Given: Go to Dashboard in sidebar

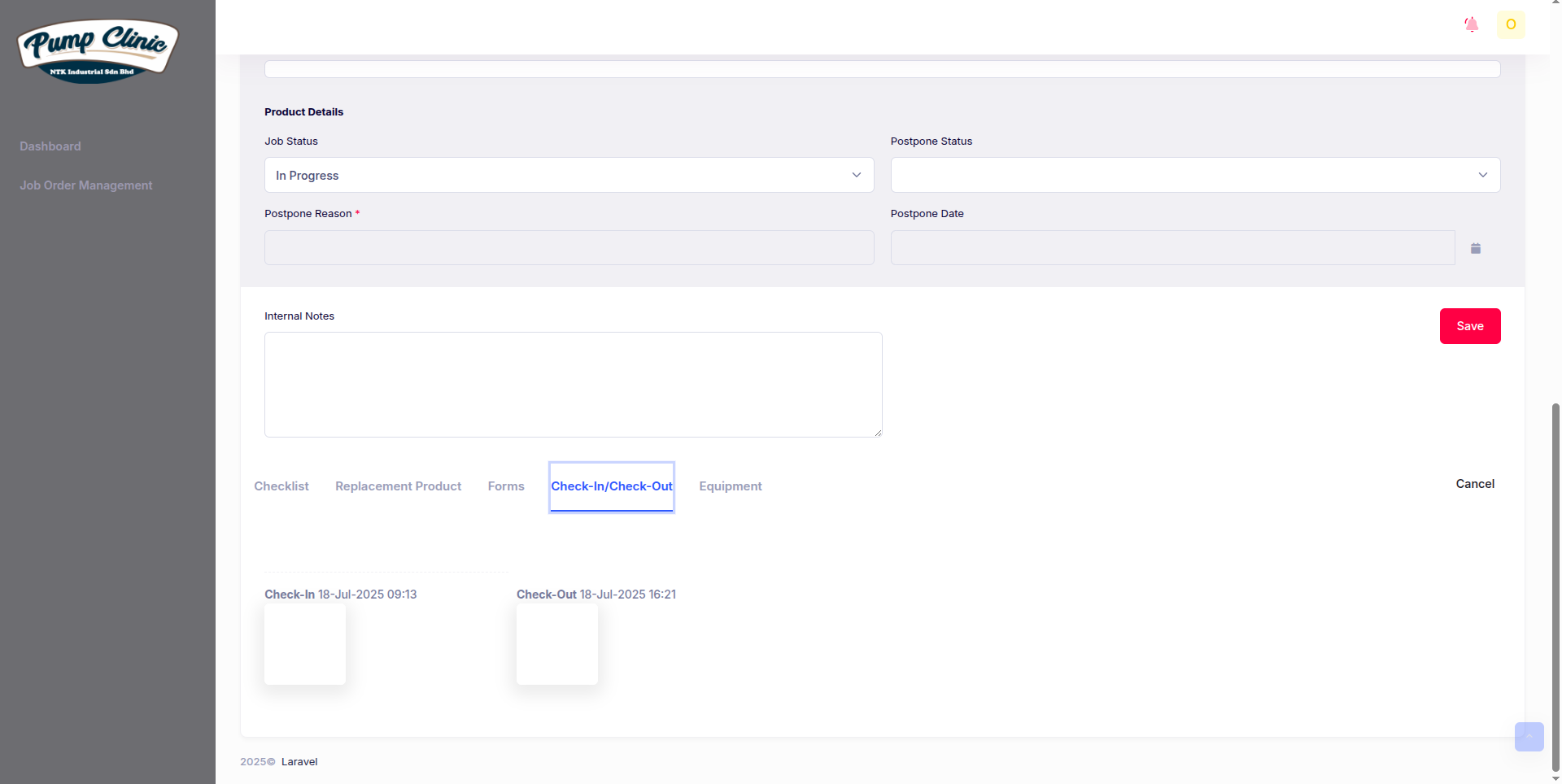Looking at the screenshot, I should click(x=50, y=146).
